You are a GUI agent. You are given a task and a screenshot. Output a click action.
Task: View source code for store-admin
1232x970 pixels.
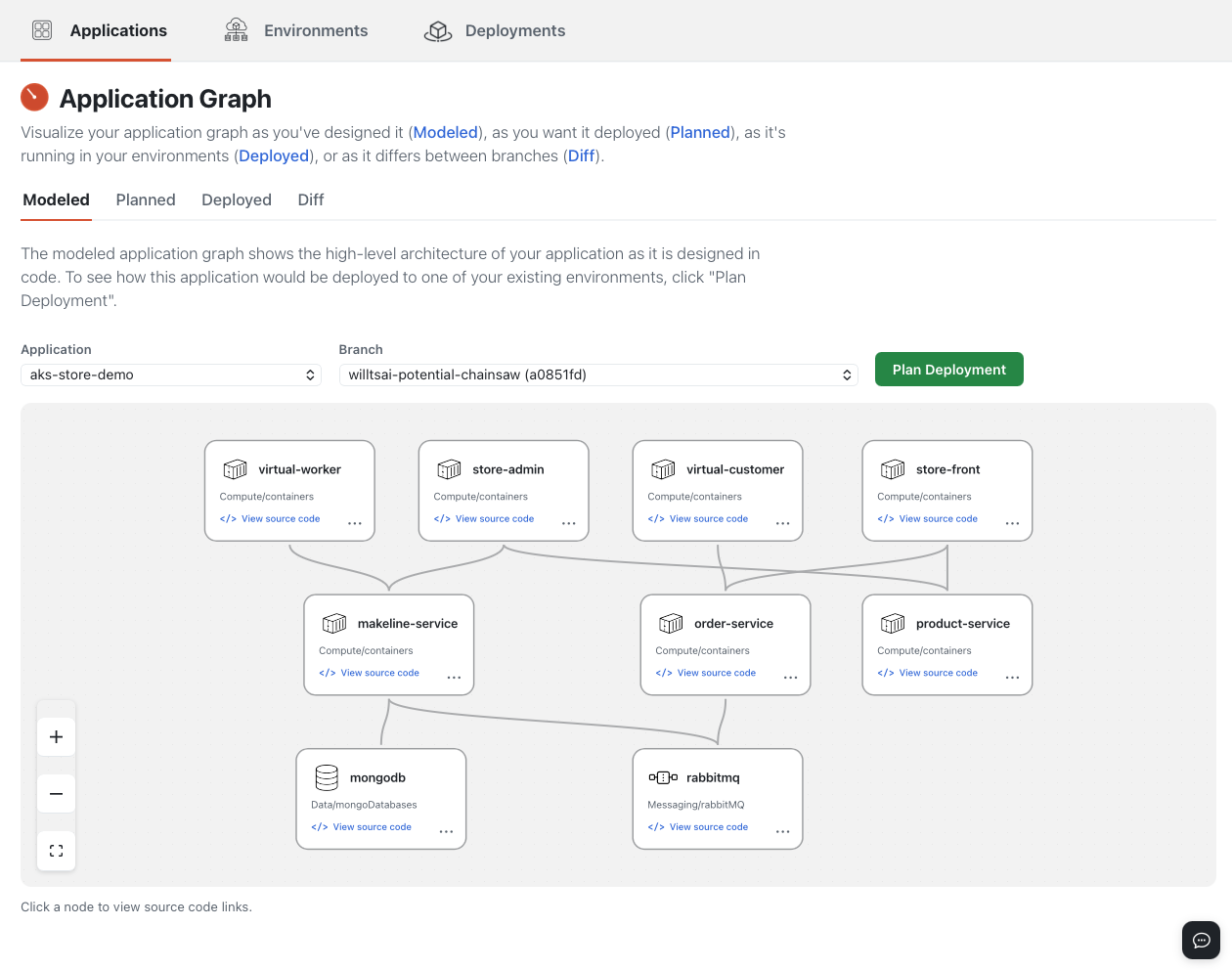484,519
